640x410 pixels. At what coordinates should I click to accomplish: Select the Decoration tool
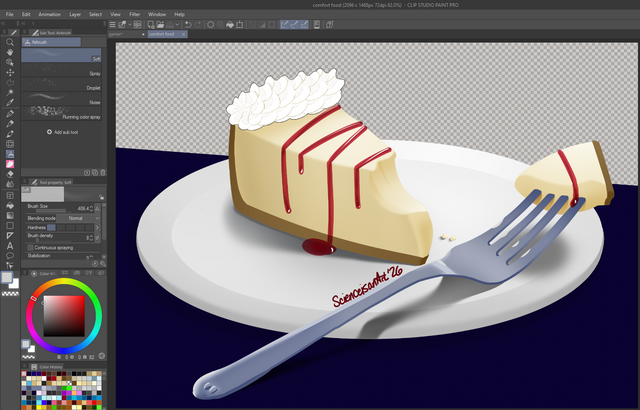10,144
